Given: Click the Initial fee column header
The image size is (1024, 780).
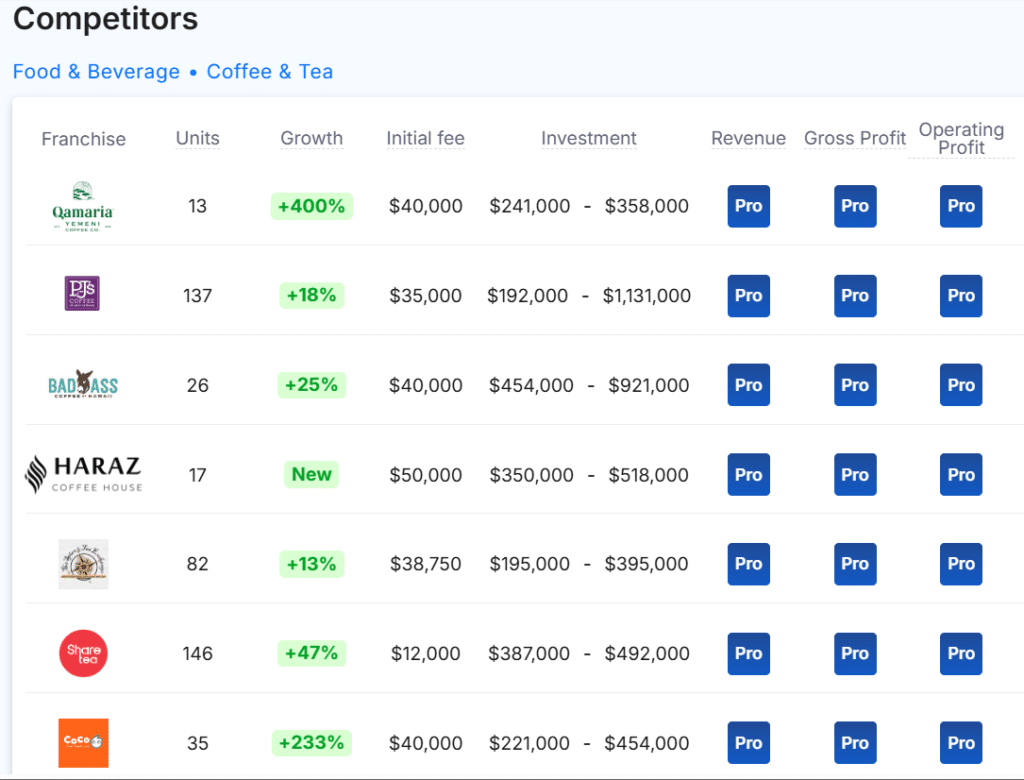Looking at the screenshot, I should (426, 138).
